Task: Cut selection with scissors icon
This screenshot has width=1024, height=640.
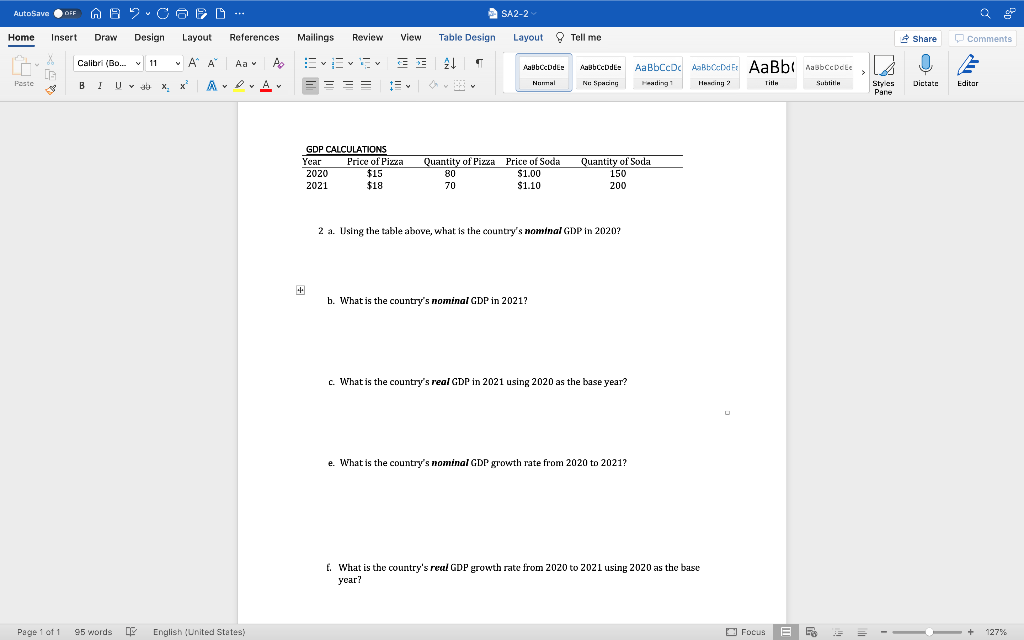Action: click(50, 60)
